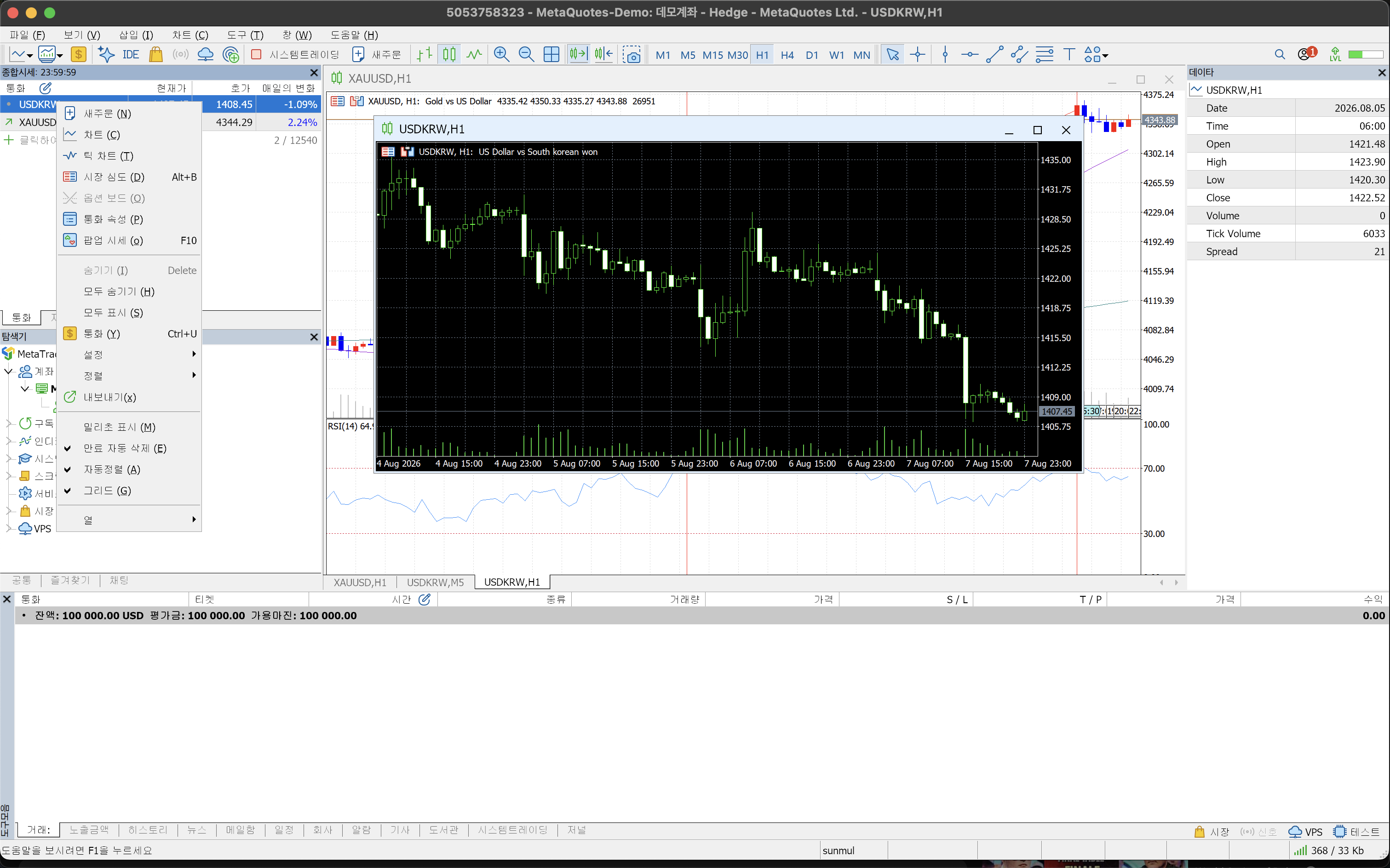Select the bar chart display icon
1390x868 pixels.
(425, 55)
